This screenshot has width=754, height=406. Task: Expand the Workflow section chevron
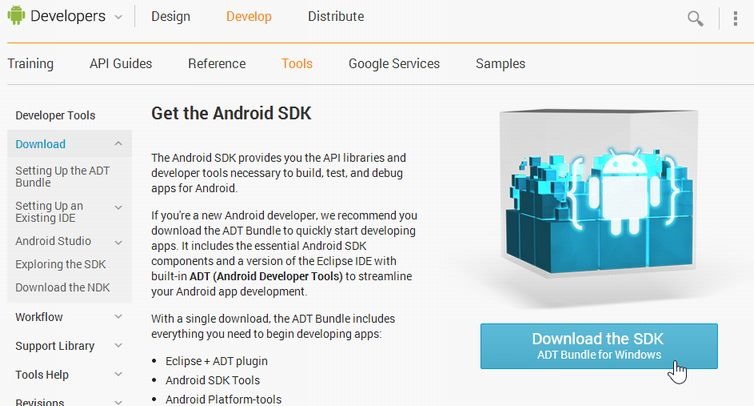pyautogui.click(x=118, y=317)
